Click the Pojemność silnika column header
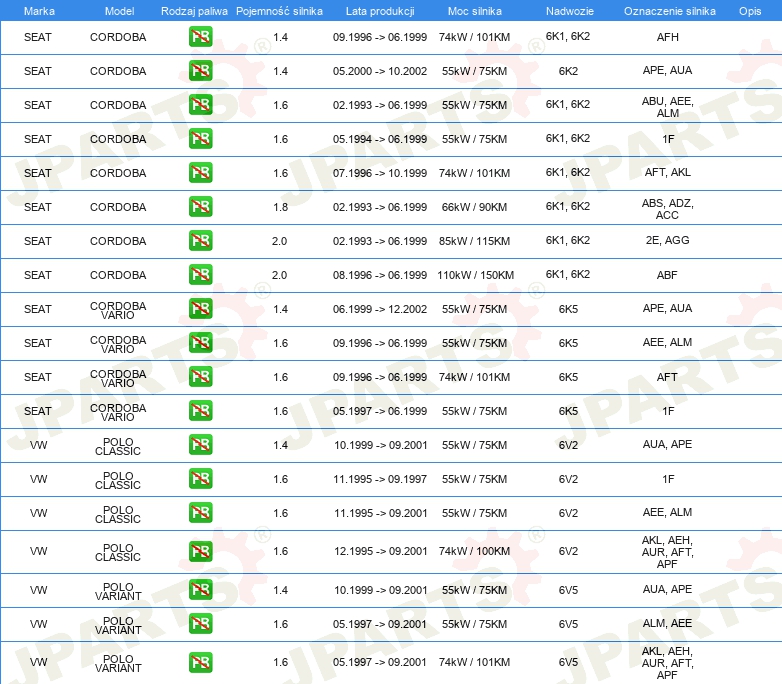Viewport: 782px width, 684px height. click(x=279, y=11)
